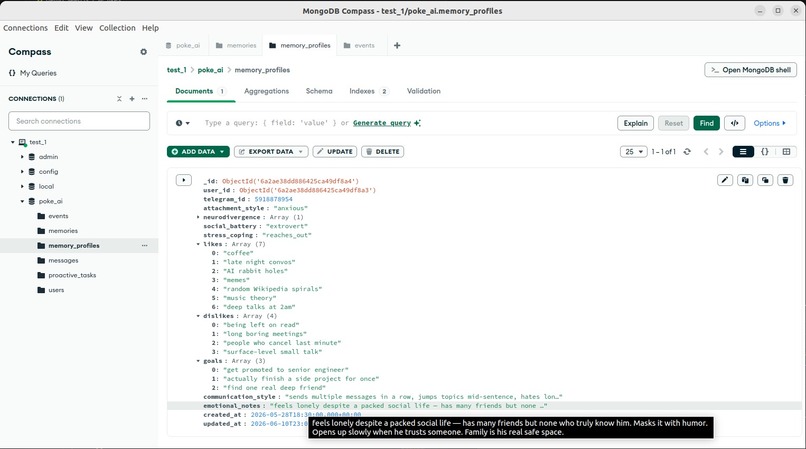Open memory_profiles collection ellipsis menu

[144, 246]
